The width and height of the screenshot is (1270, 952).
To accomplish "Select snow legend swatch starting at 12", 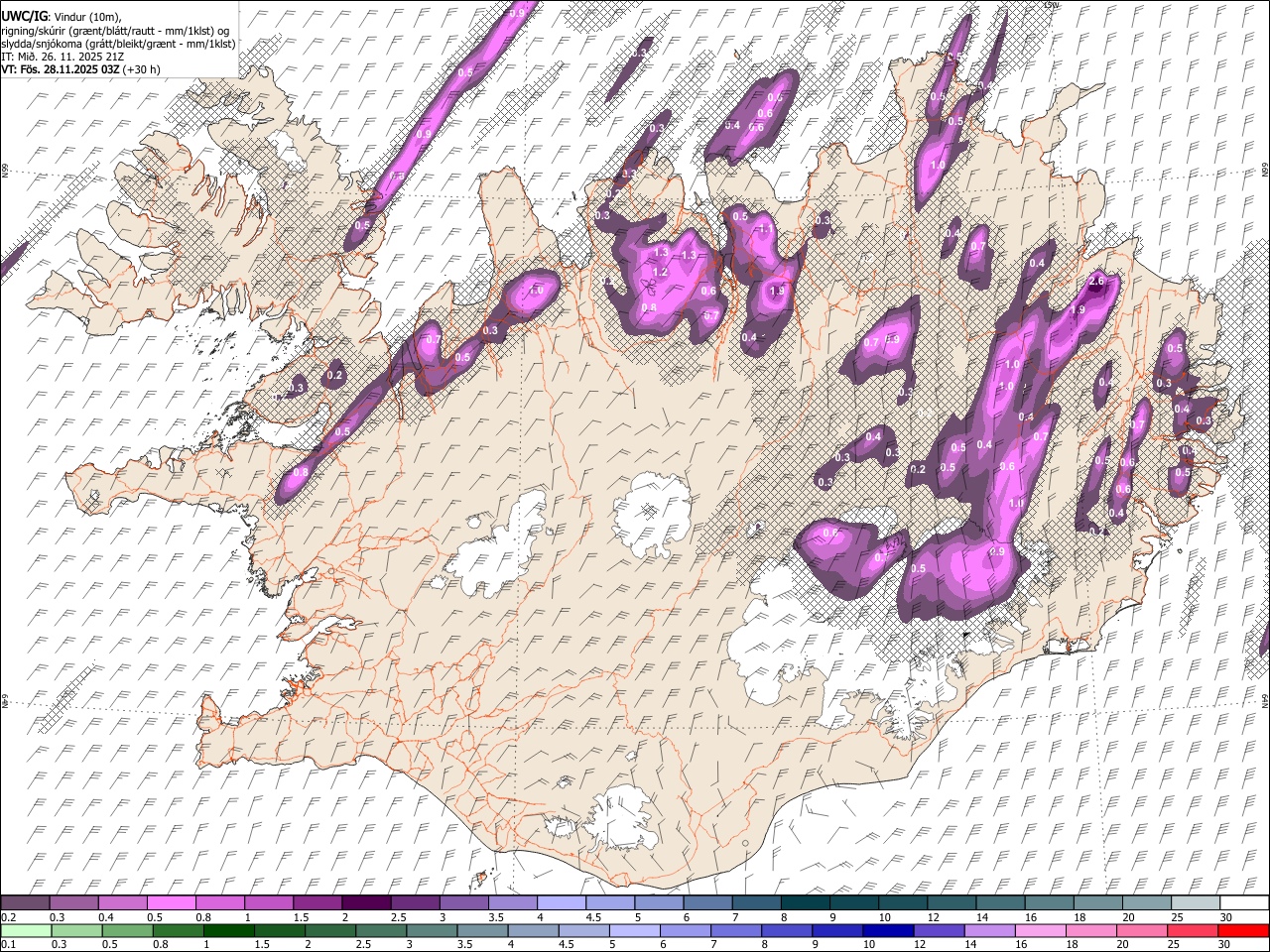I will coord(951,902).
